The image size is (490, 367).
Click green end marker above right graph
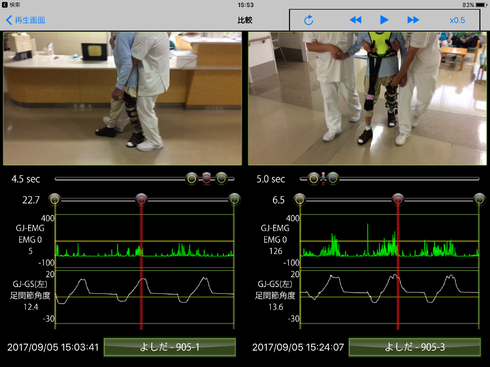coord(479,200)
